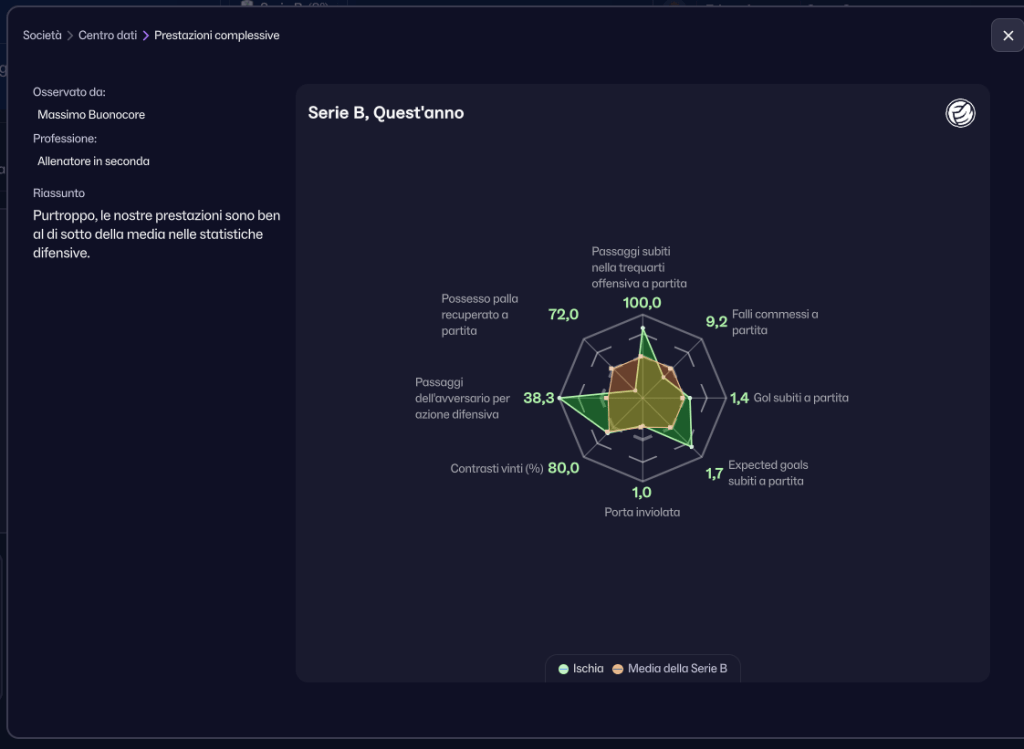1024x749 pixels.
Task: Toggle the Media della Serie B legend
Action: pos(670,669)
